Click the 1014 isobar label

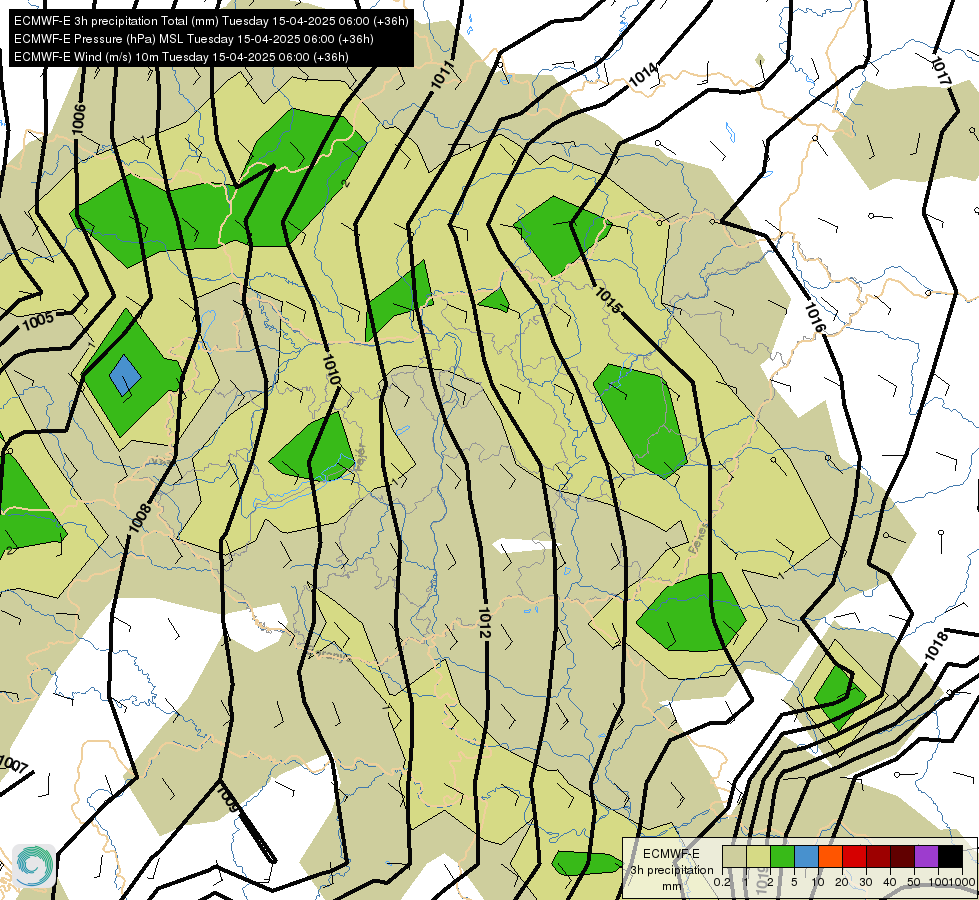coord(643,75)
